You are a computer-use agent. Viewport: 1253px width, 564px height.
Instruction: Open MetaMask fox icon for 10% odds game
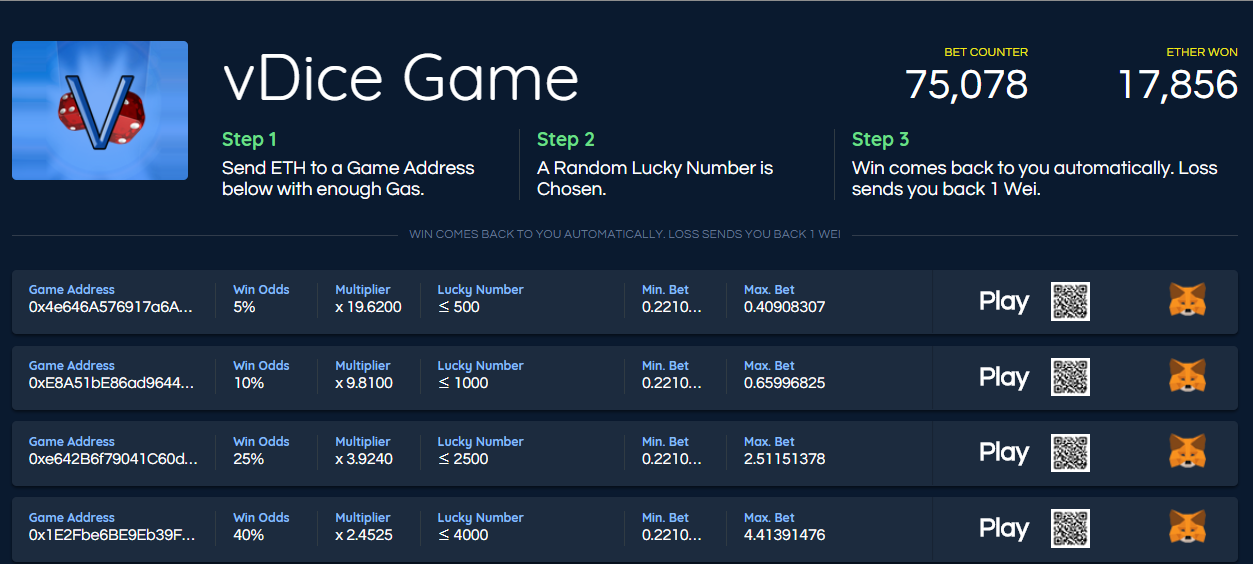pos(1188,377)
